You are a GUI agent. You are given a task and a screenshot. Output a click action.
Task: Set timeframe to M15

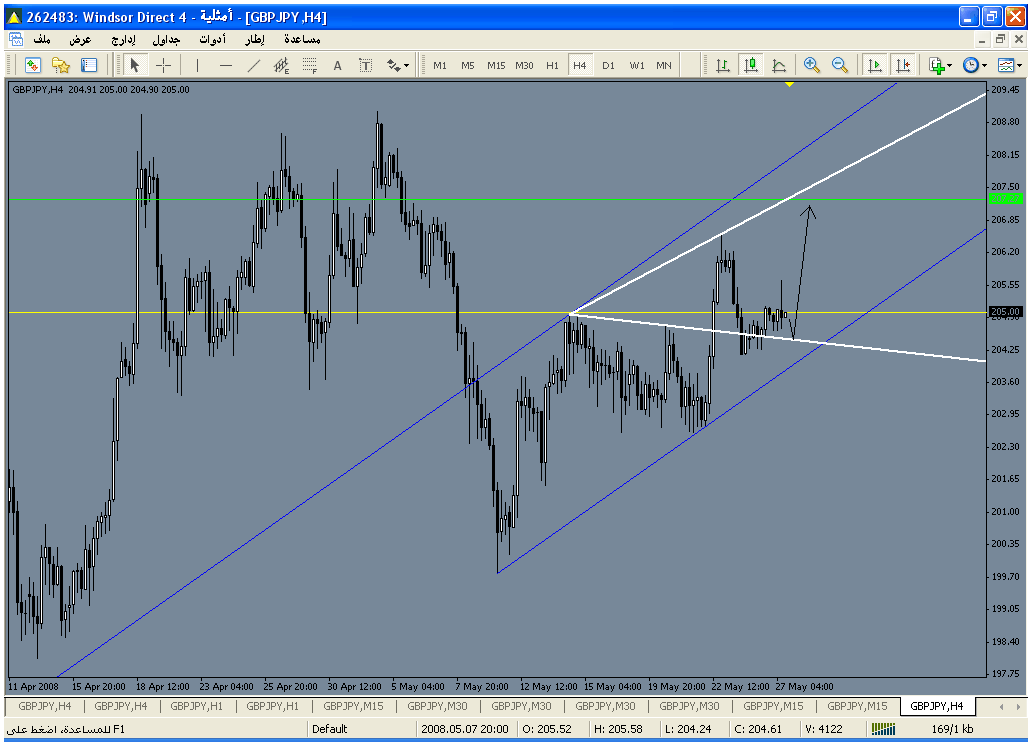tap(496, 65)
